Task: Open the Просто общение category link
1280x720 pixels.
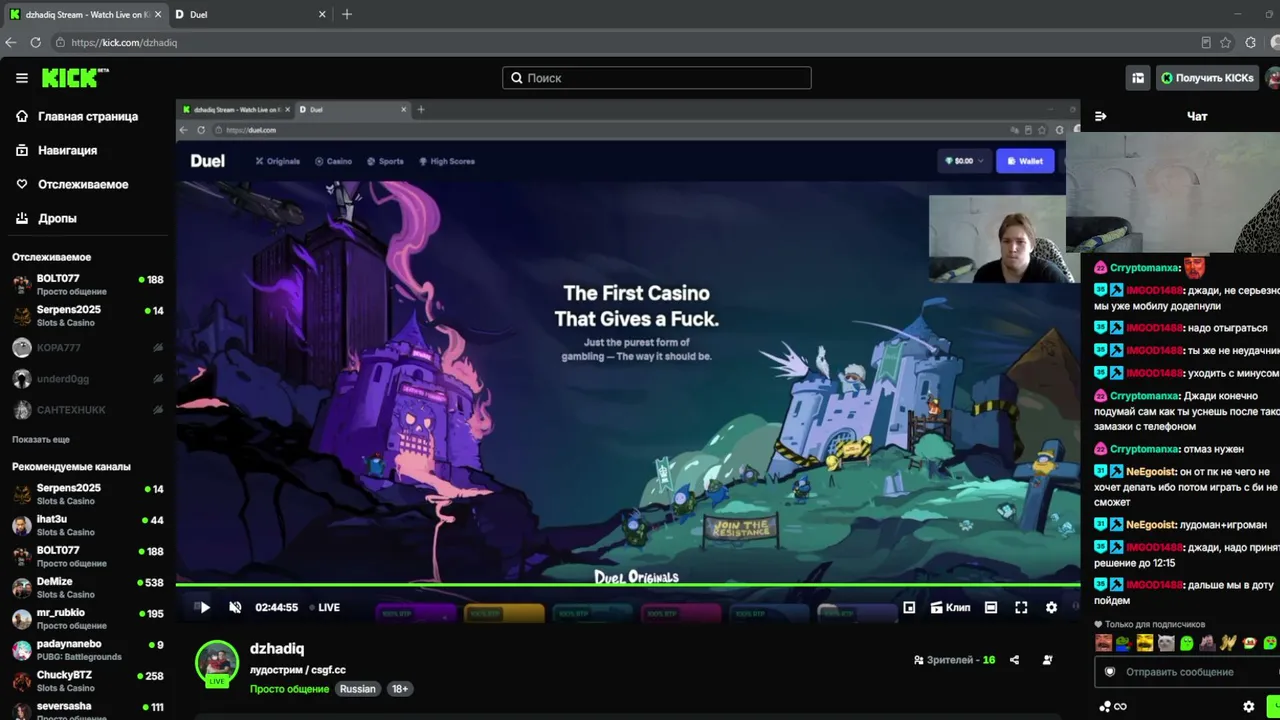Action: [x=289, y=689]
